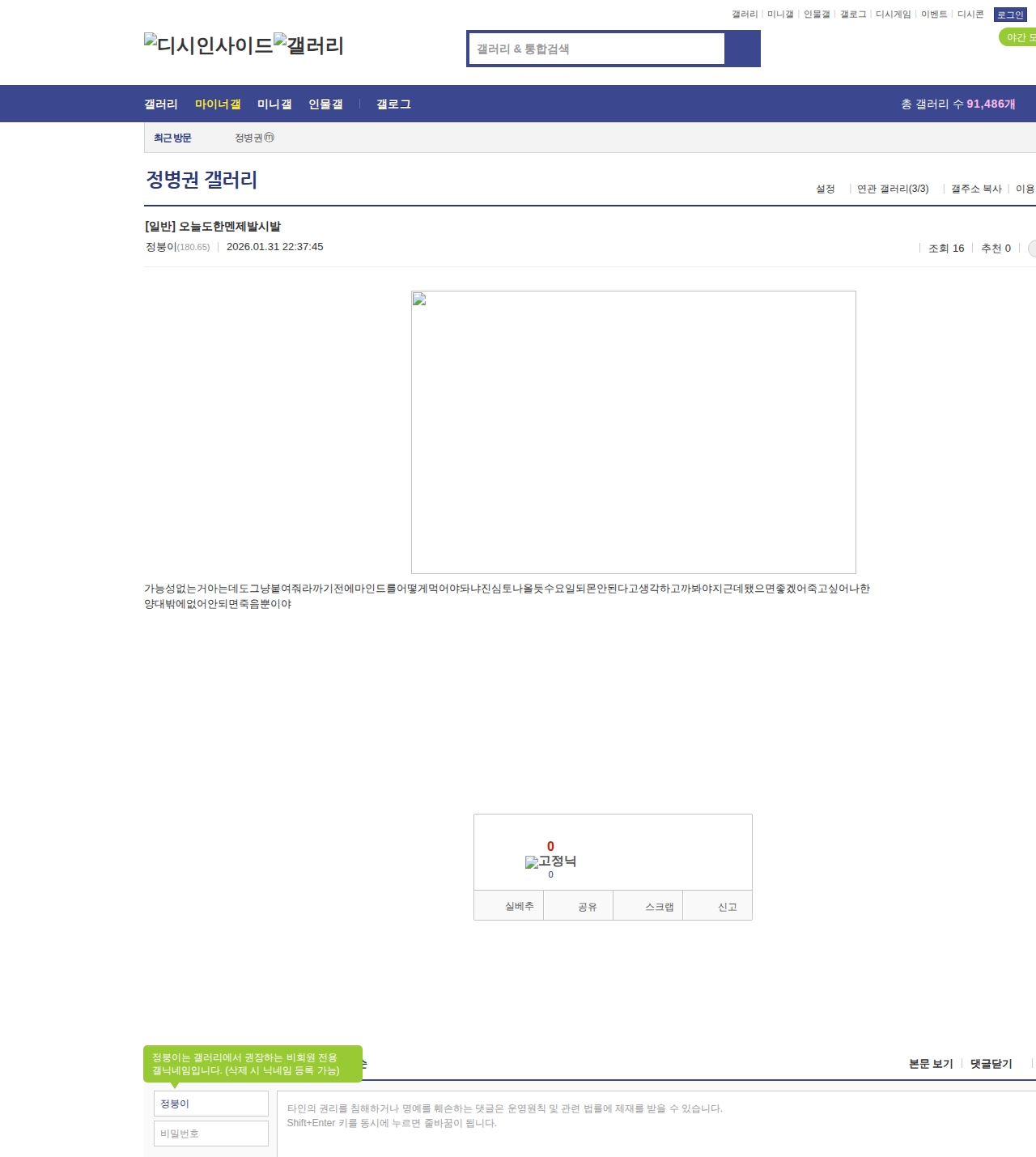Viewport: 1036px width, 1157px height.
Task: Report the post with 신고 button
Action: [727, 907]
